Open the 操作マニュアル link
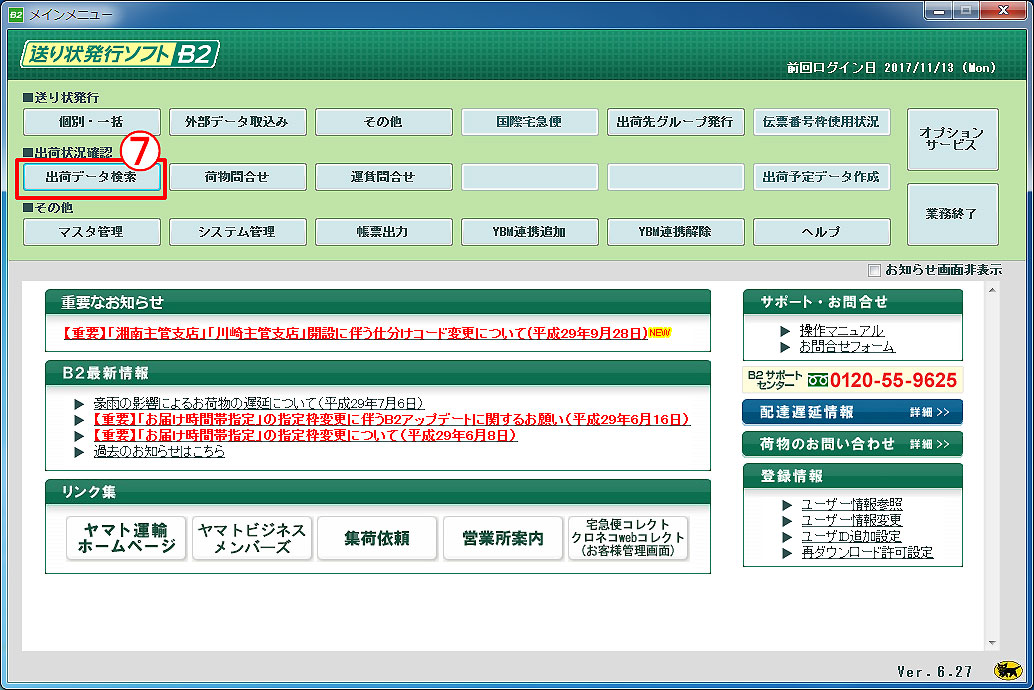This screenshot has height=690, width=1034. pyautogui.click(x=841, y=331)
